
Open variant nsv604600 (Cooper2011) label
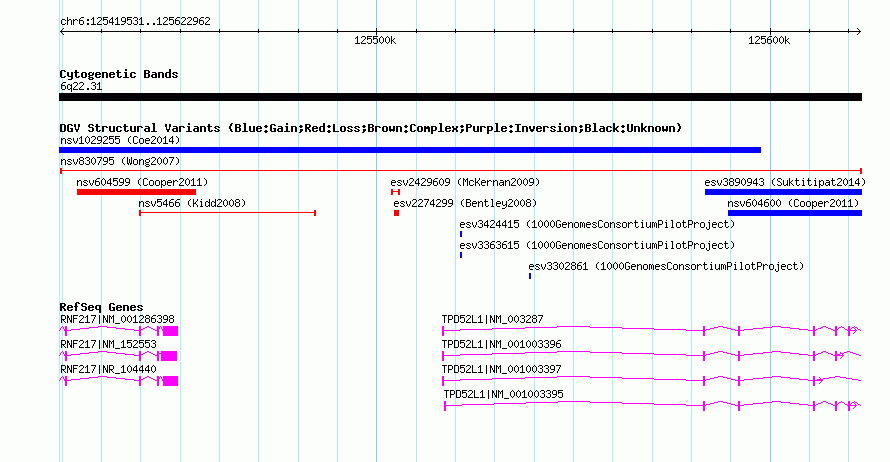click(793, 203)
